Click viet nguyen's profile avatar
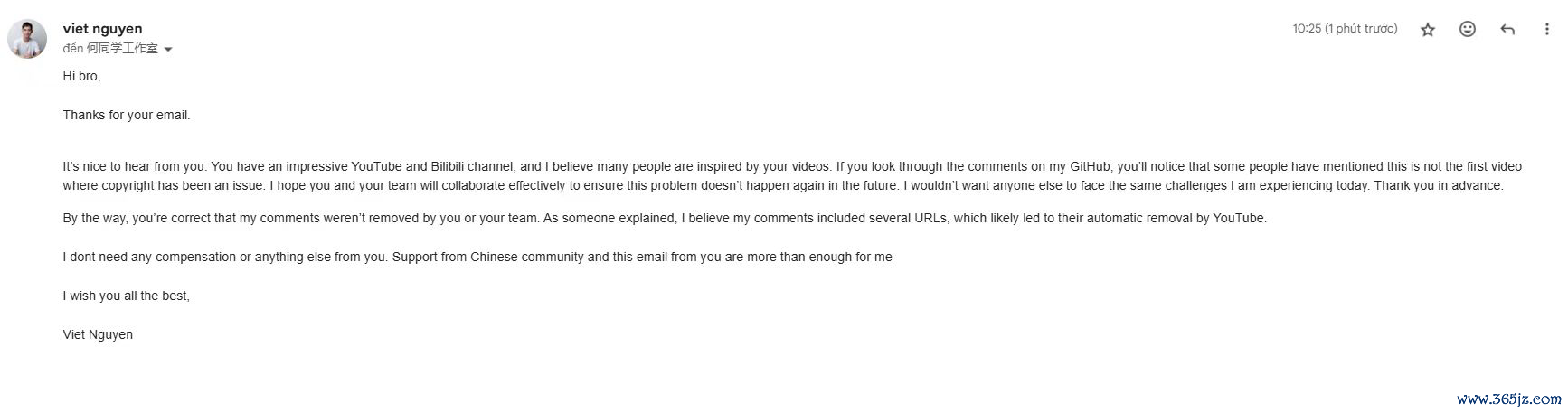The image size is (1568, 413). tap(27, 40)
